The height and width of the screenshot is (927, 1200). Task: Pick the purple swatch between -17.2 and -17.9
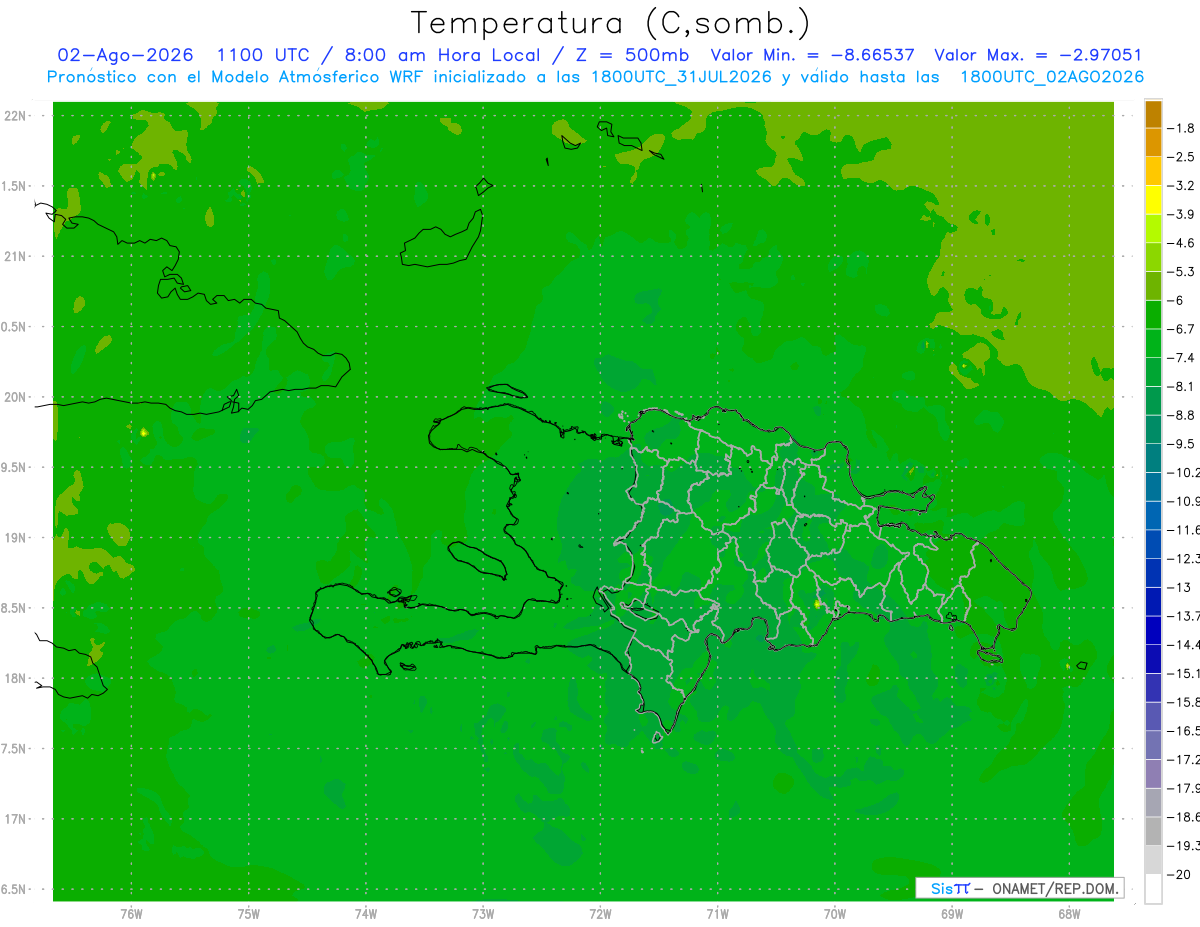tap(1153, 774)
